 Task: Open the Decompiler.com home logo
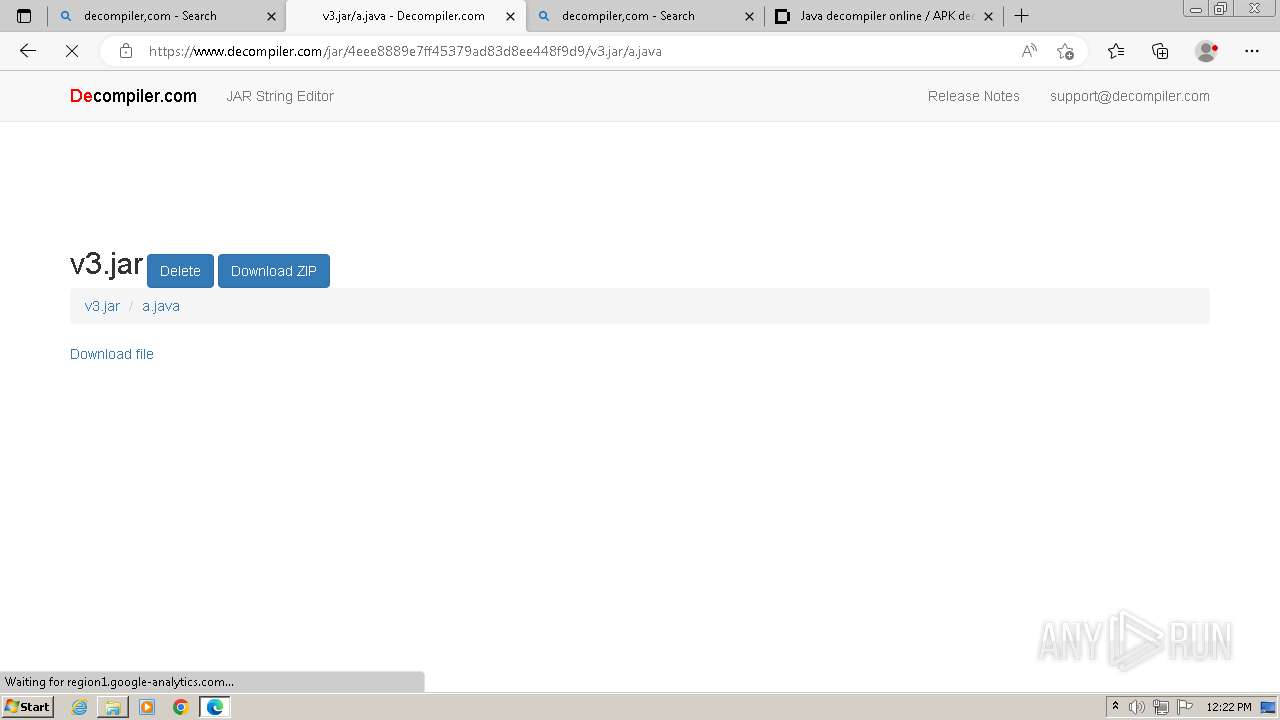[133, 96]
